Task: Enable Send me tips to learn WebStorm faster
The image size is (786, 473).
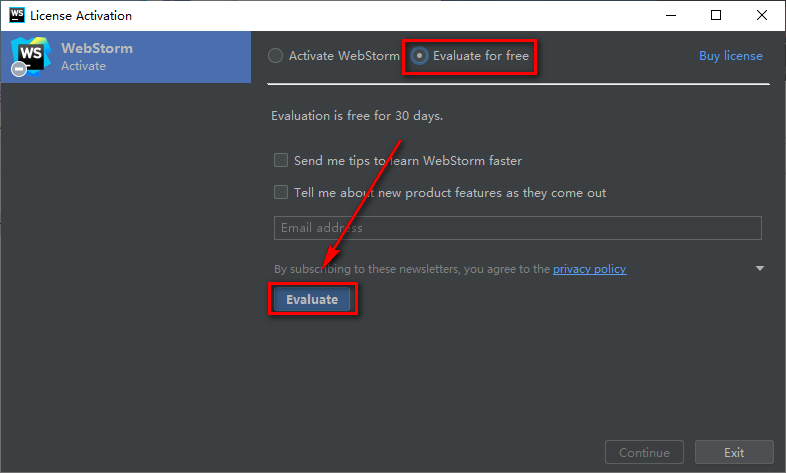Action: click(x=281, y=160)
